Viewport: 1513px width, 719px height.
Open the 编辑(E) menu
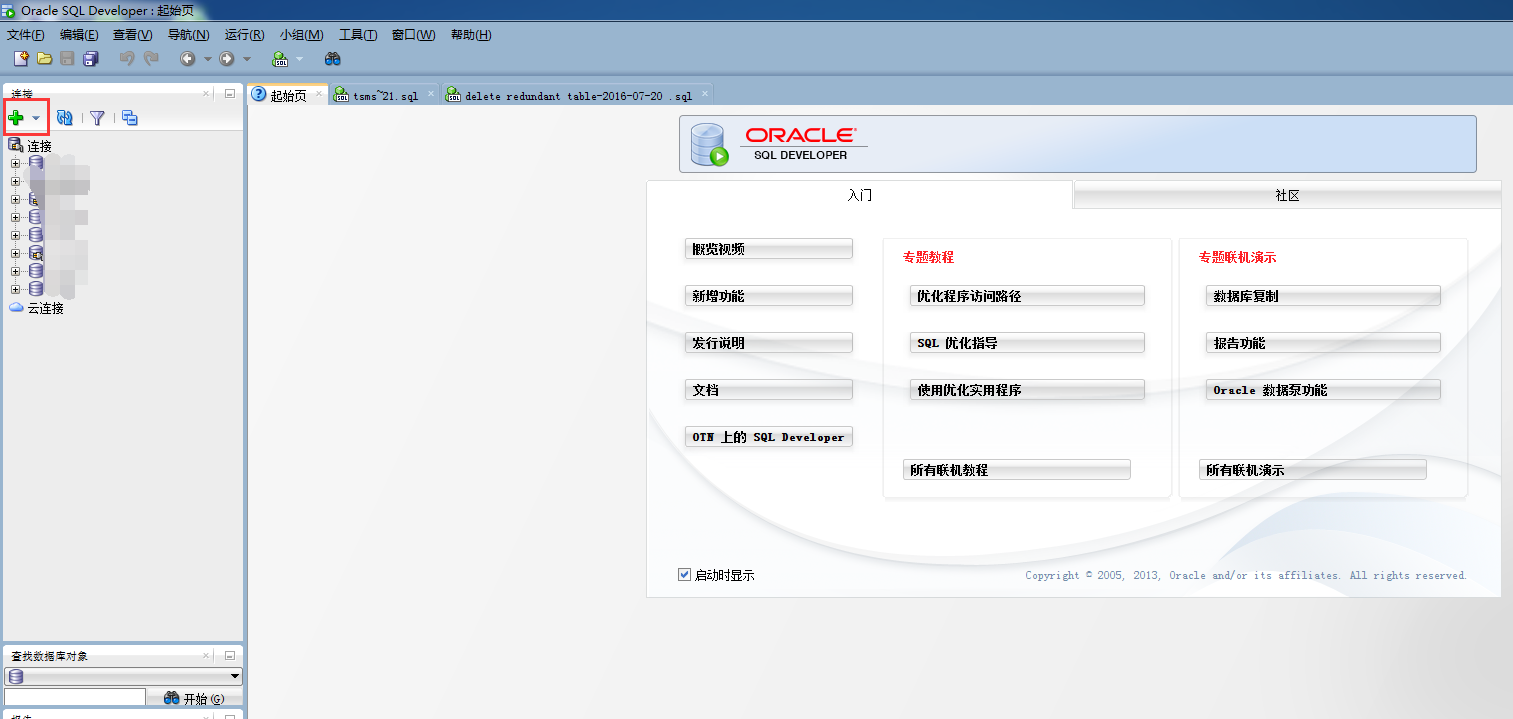pos(79,35)
